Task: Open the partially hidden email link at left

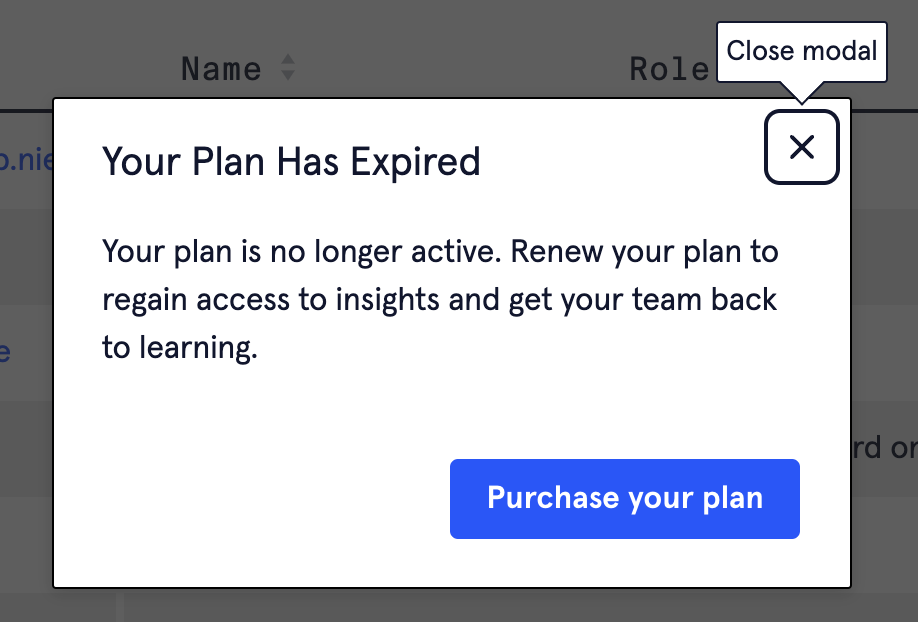Action: (x=26, y=160)
